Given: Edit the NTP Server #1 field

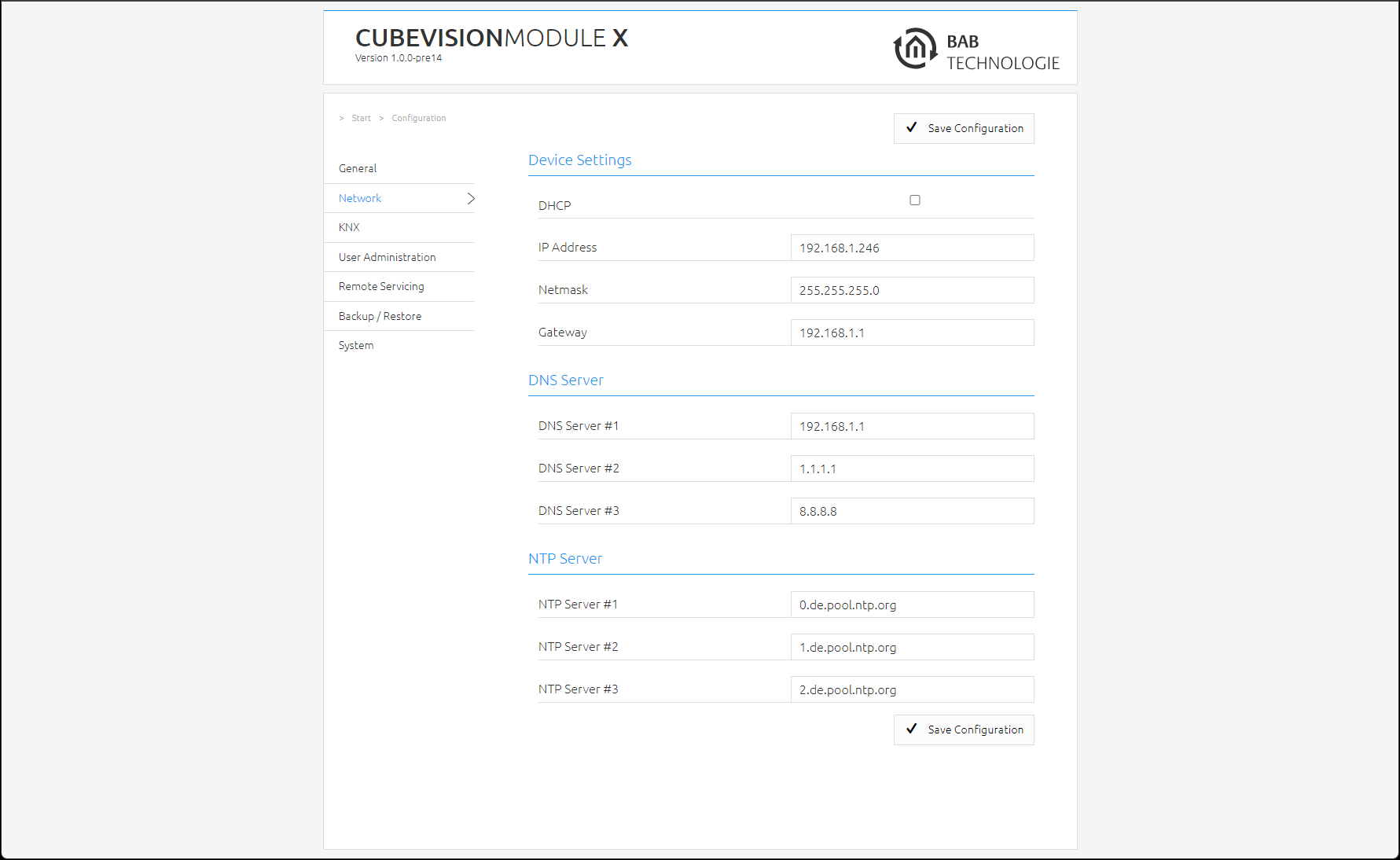Looking at the screenshot, I should tap(912, 605).
